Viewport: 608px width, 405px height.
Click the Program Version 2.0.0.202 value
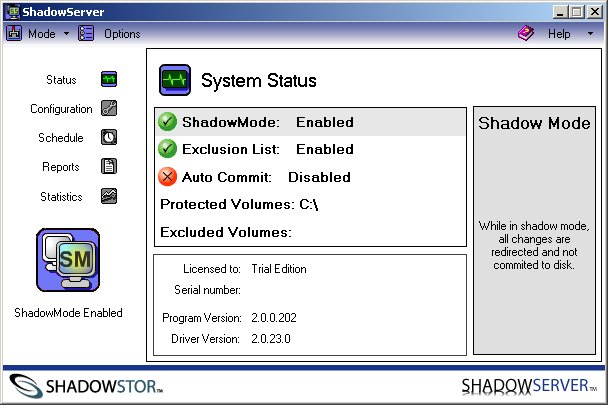pyautogui.click(x=274, y=318)
